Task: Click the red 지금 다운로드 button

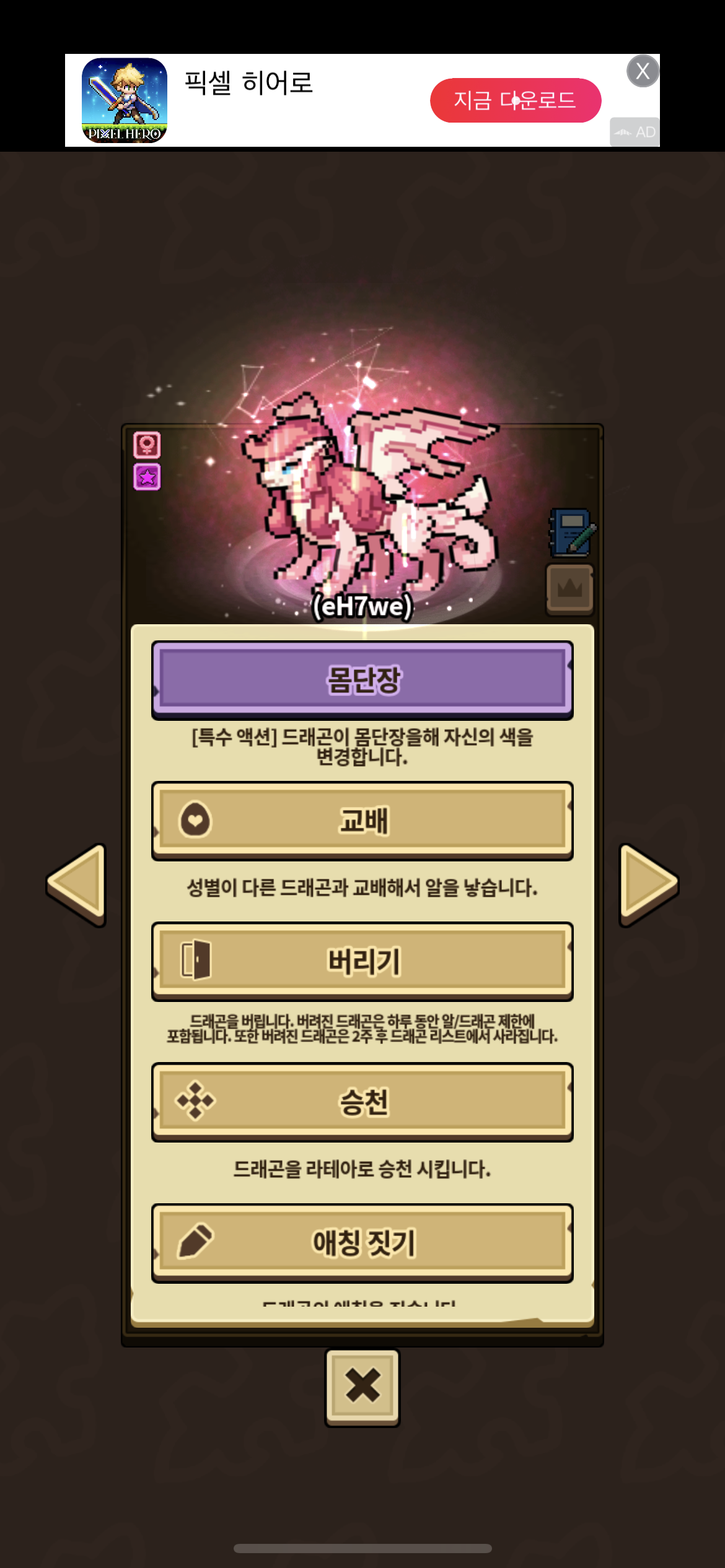Action: click(x=516, y=100)
